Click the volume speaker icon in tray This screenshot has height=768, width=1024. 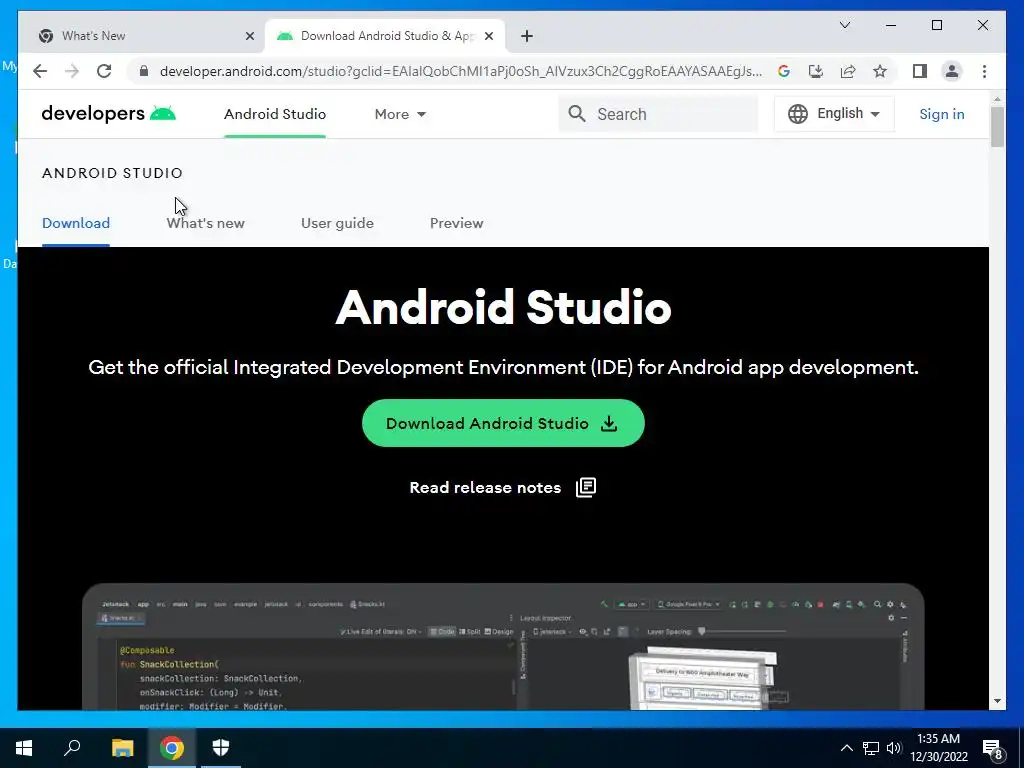pos(893,748)
